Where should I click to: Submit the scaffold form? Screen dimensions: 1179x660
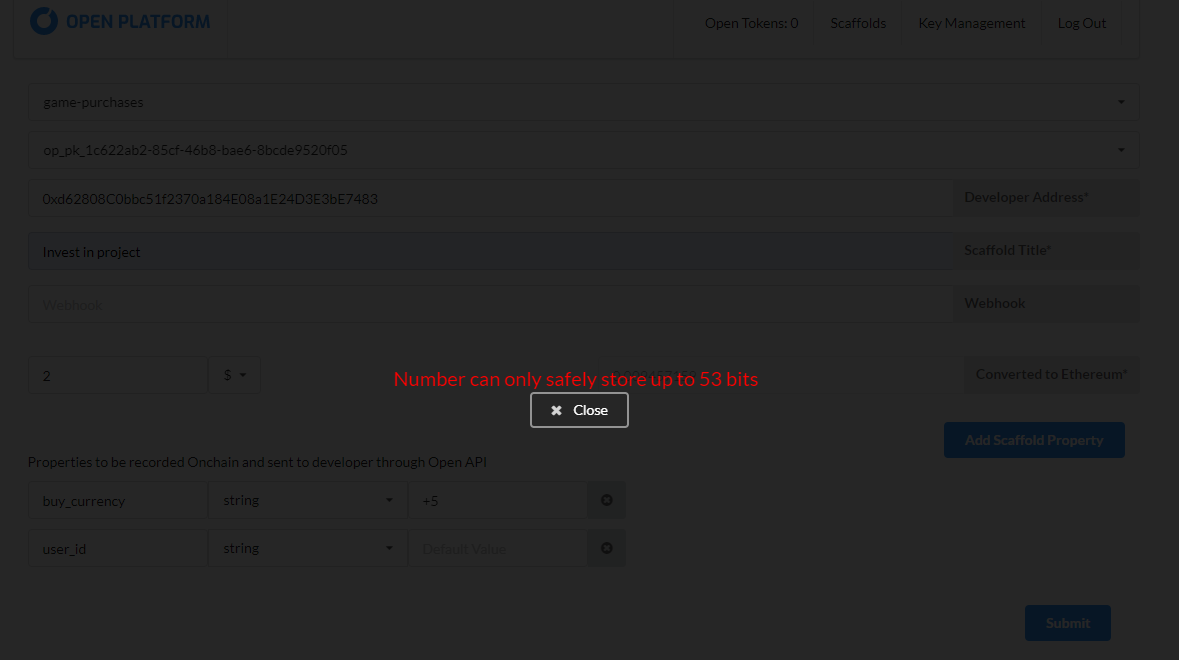pos(1067,622)
